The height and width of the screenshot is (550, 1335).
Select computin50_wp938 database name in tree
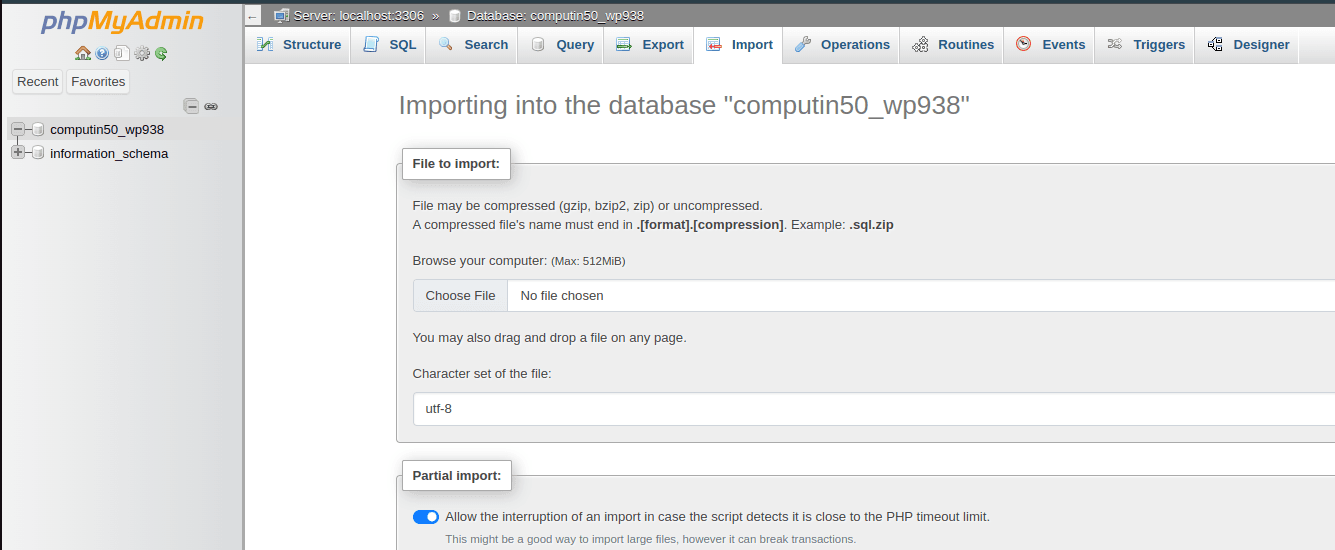pyautogui.click(x=107, y=129)
